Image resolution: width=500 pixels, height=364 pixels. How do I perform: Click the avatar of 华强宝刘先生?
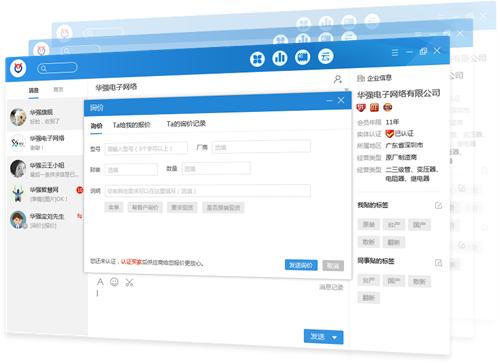click(18, 220)
